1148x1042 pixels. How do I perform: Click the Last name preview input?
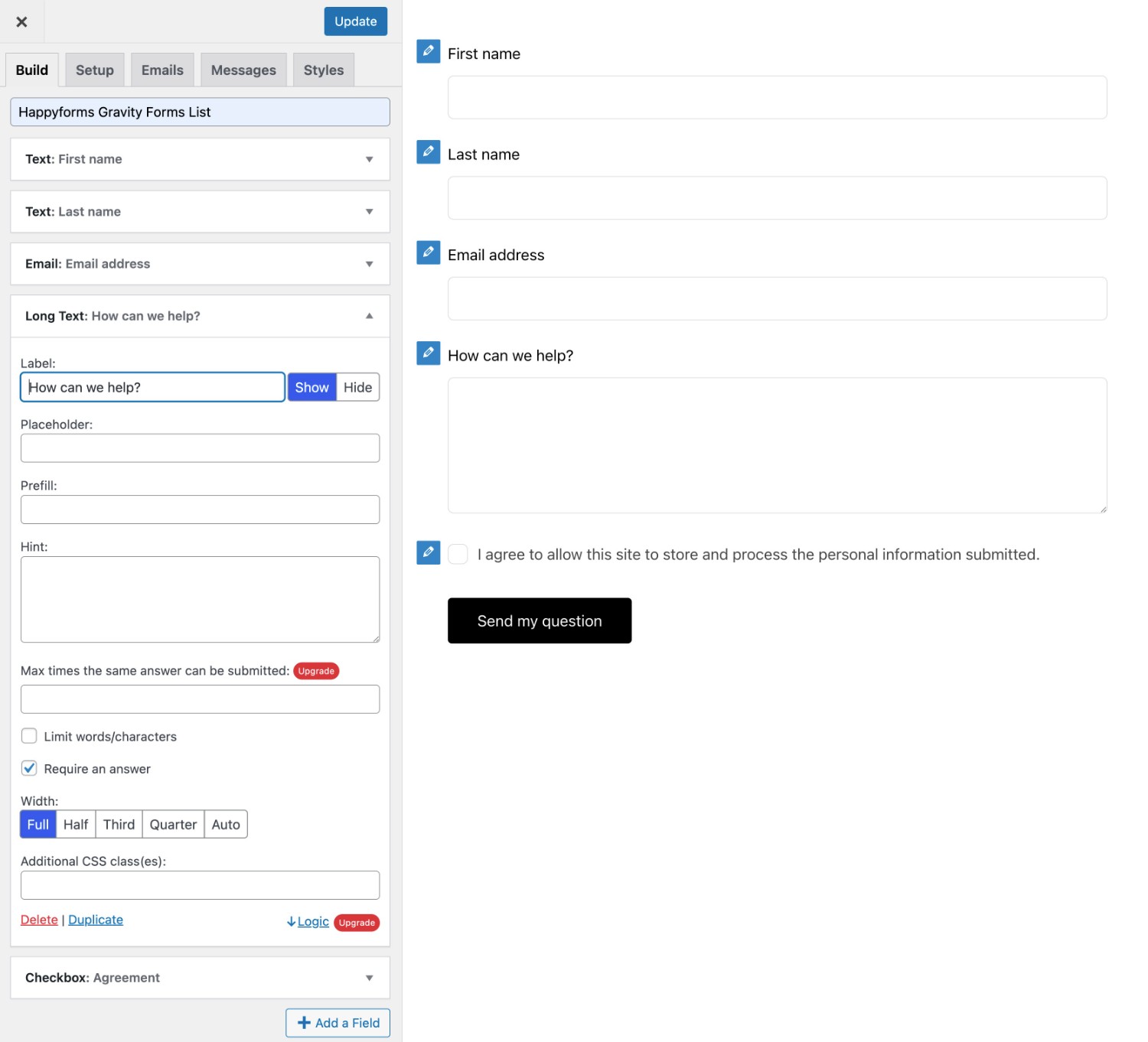coord(777,198)
